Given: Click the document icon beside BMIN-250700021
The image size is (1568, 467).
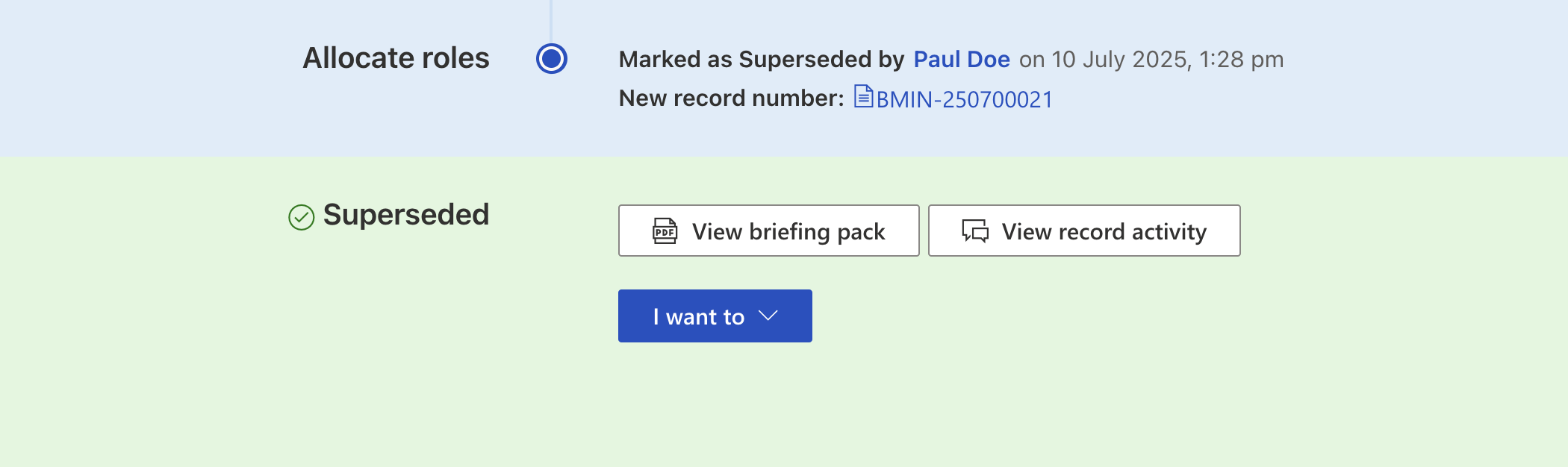Looking at the screenshot, I should [863, 97].
